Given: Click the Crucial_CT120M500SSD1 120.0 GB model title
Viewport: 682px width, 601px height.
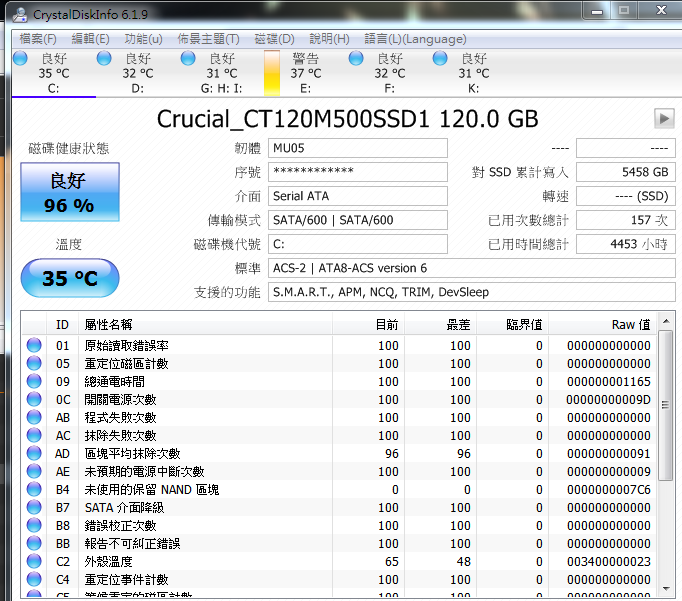Looking at the screenshot, I should (348, 119).
